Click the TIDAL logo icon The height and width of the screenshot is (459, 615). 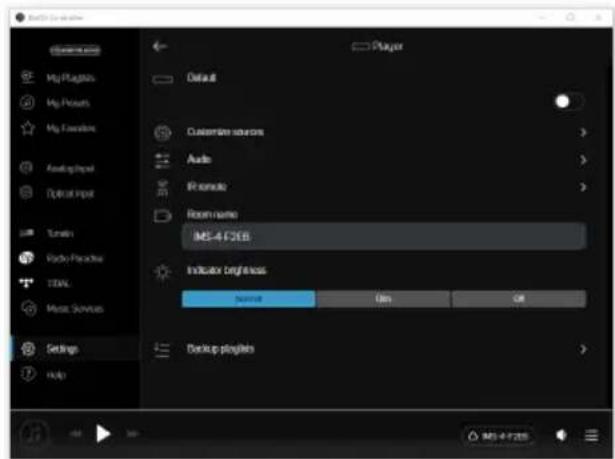(27, 283)
